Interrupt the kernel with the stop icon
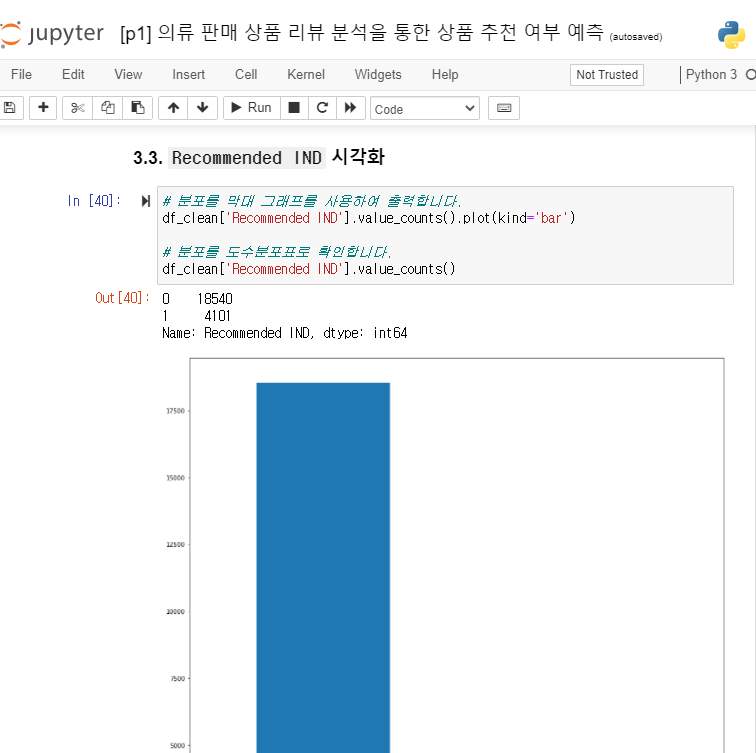Screen dimensions: 756x753 (x=294, y=108)
